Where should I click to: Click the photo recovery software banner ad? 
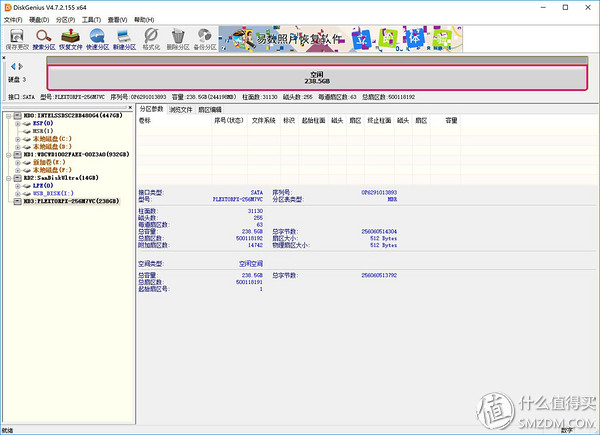coord(341,39)
